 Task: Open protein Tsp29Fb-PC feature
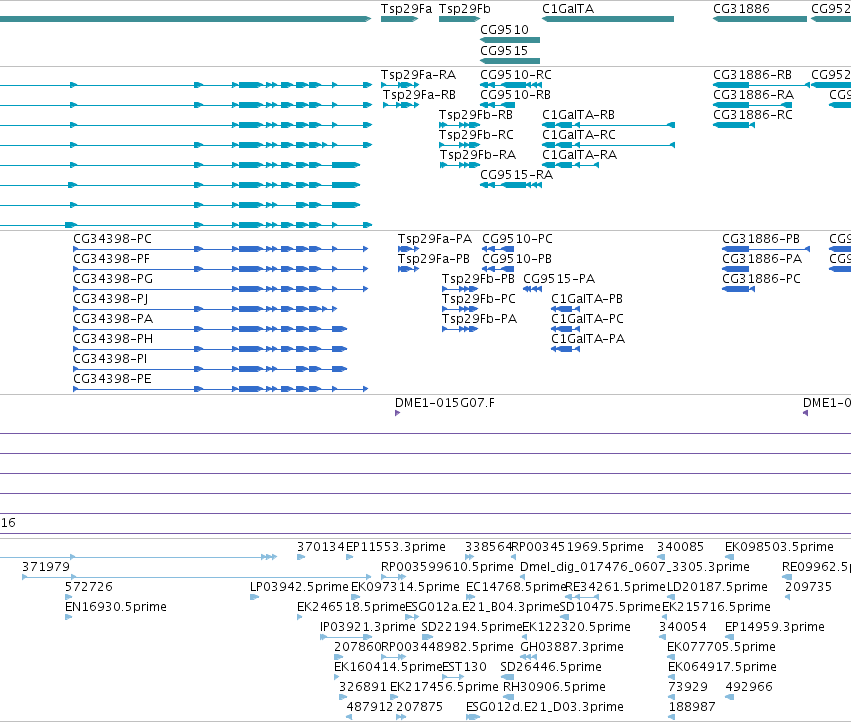pyautogui.click(x=460, y=309)
